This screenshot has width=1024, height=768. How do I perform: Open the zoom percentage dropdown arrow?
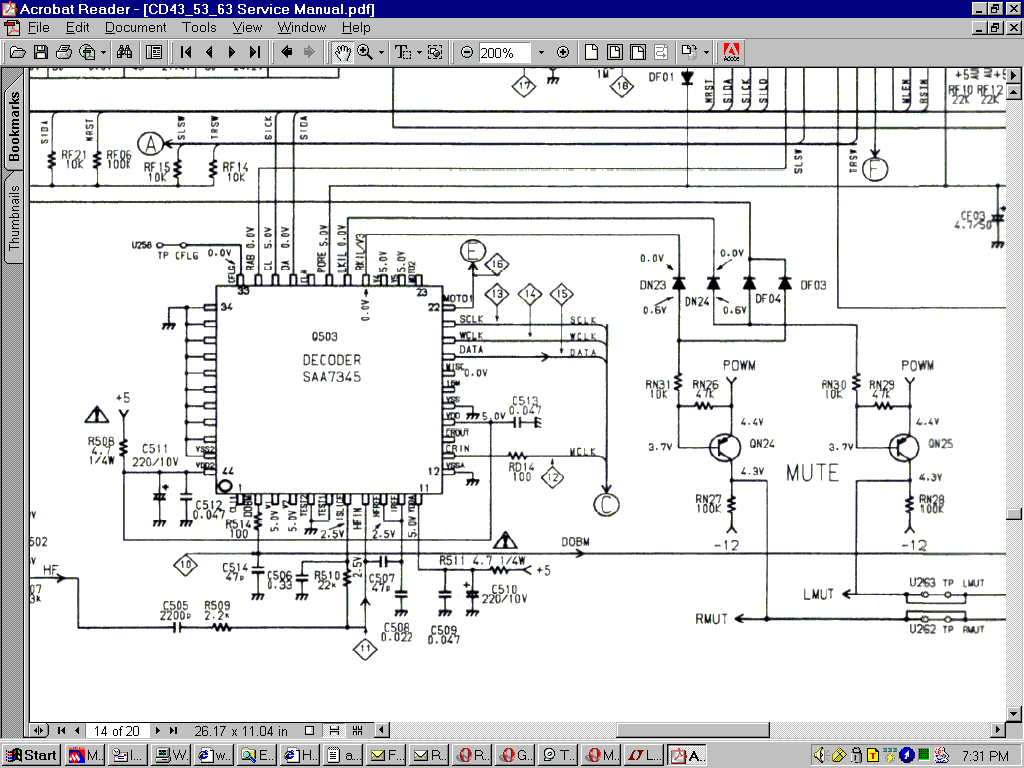pos(541,52)
